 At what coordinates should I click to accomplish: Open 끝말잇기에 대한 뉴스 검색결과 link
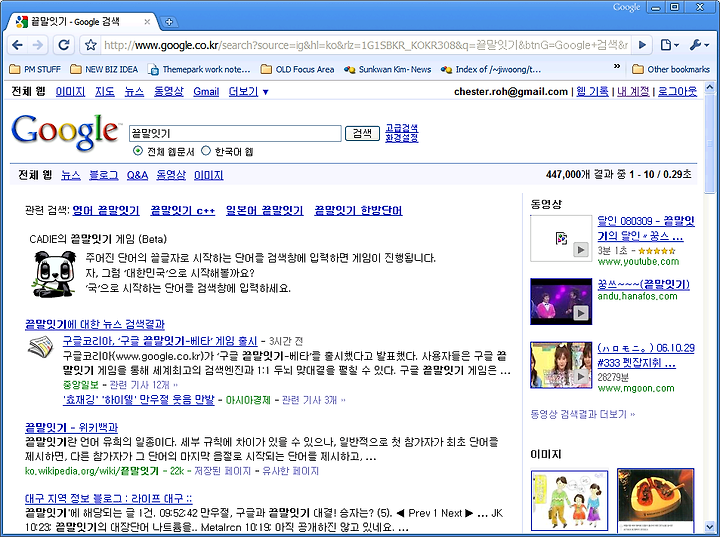click(95, 324)
